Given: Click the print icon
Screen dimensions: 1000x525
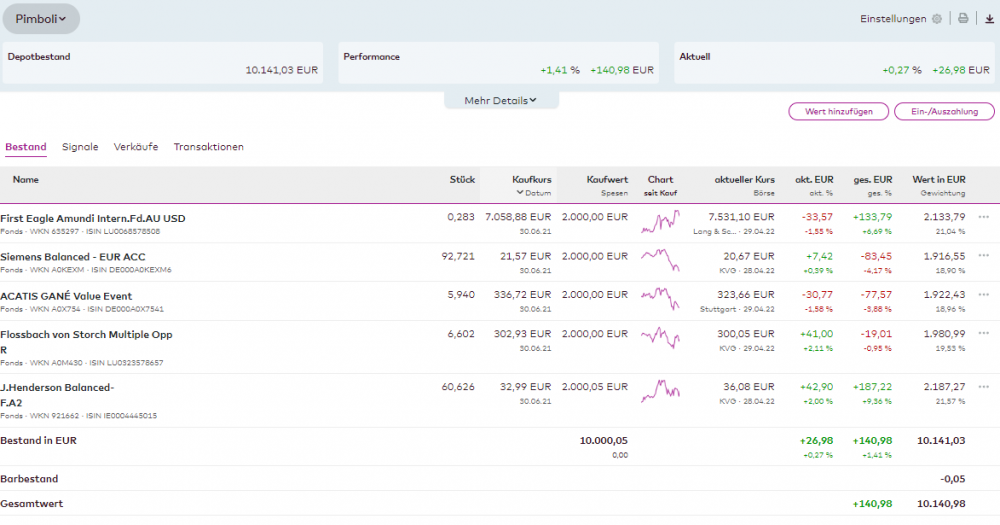Looking at the screenshot, I should [963, 18].
